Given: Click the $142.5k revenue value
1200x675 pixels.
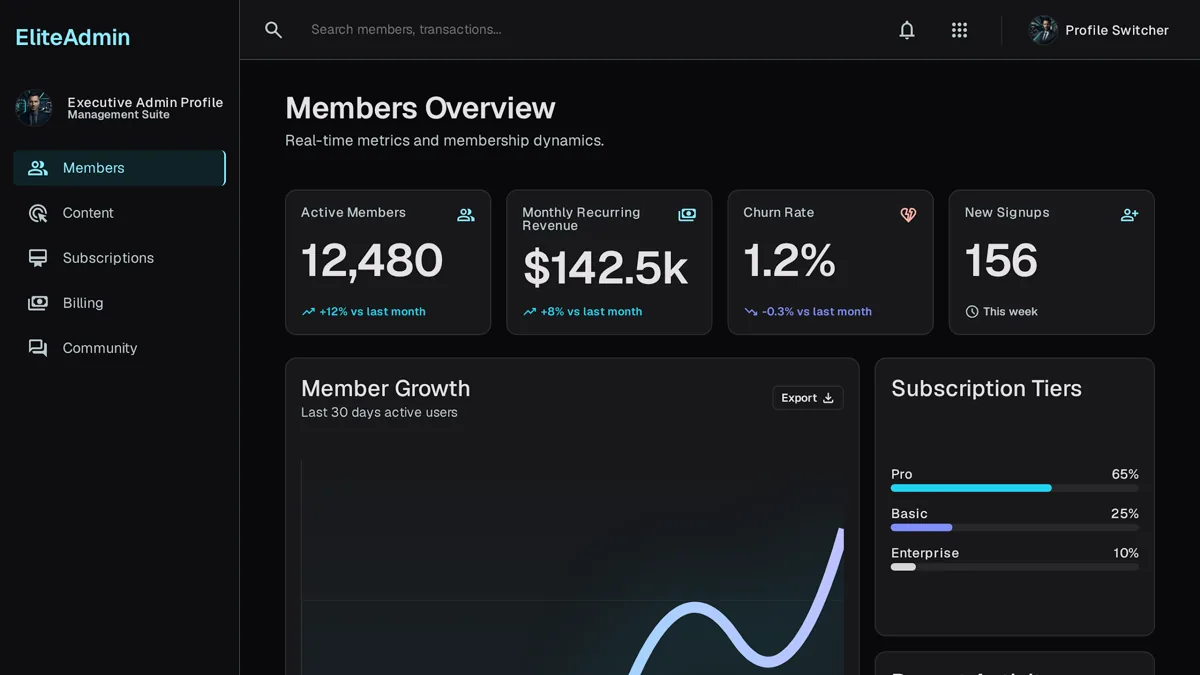Looking at the screenshot, I should pyautogui.click(x=606, y=268).
